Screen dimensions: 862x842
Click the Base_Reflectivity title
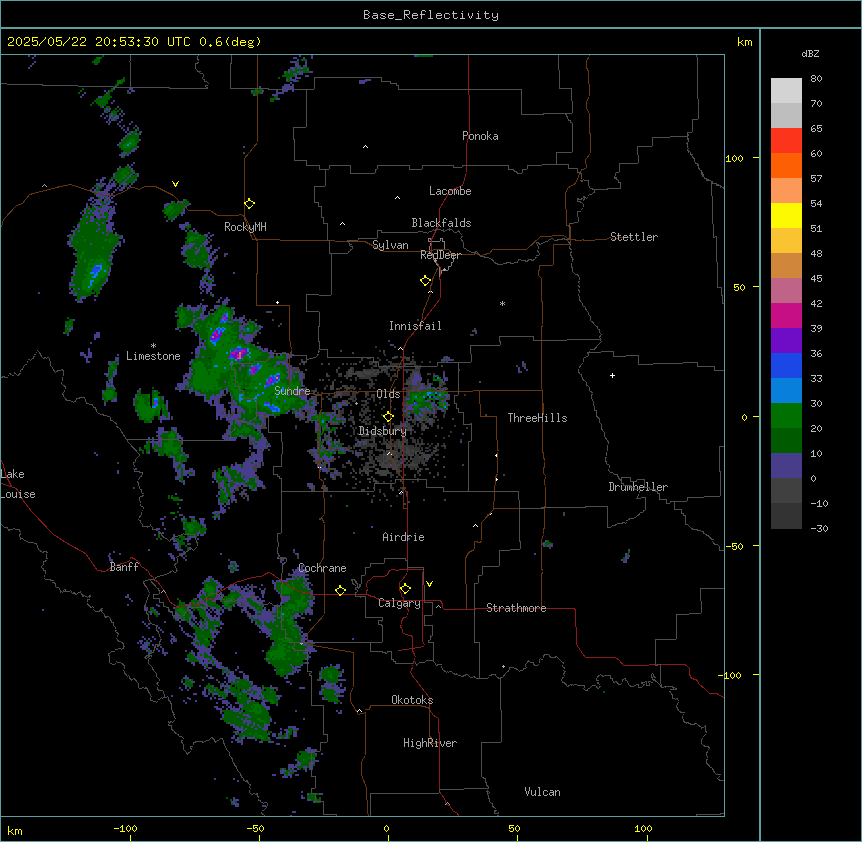[431, 15]
